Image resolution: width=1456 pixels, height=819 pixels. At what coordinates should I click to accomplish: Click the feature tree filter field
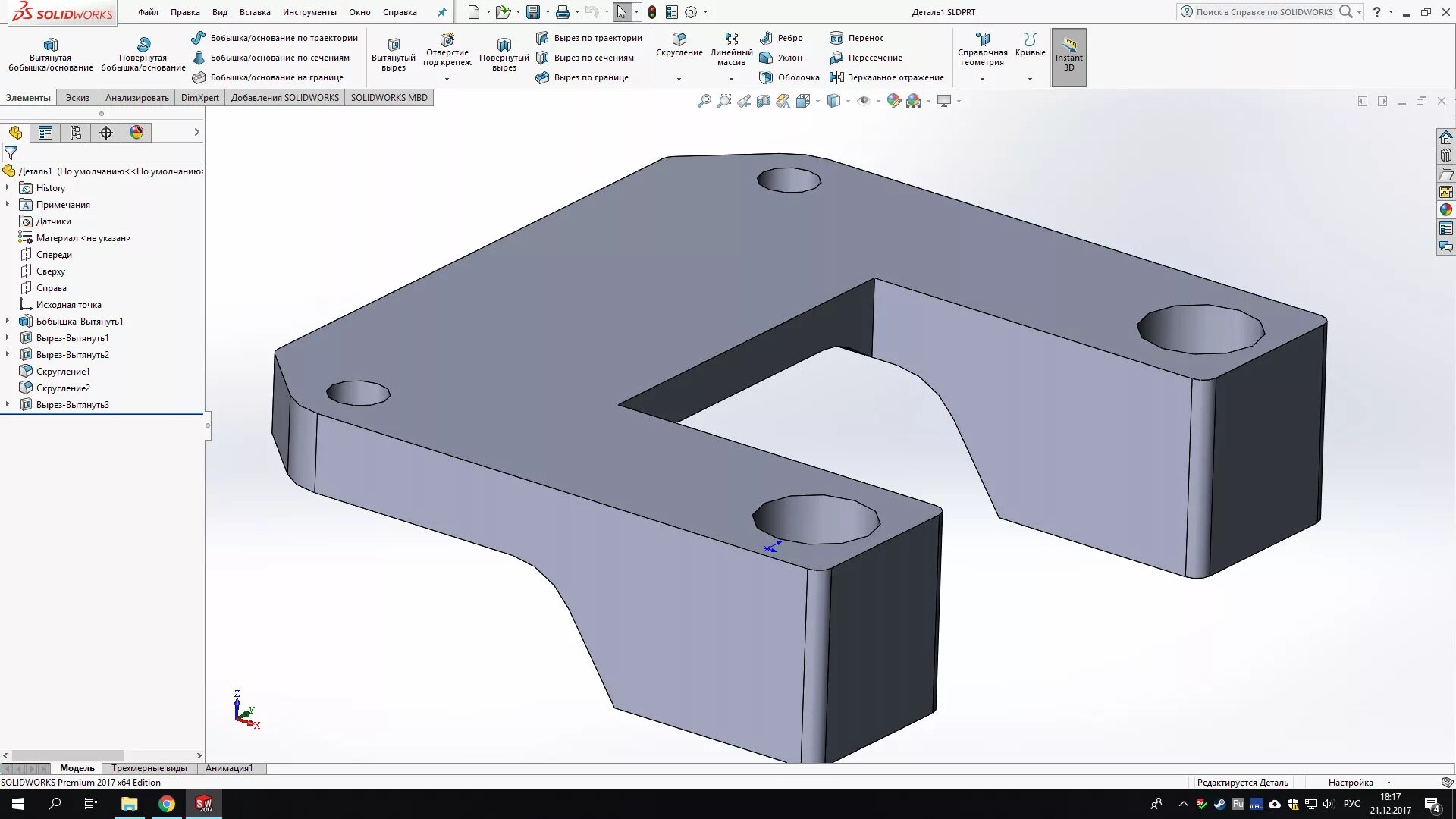[x=103, y=153]
